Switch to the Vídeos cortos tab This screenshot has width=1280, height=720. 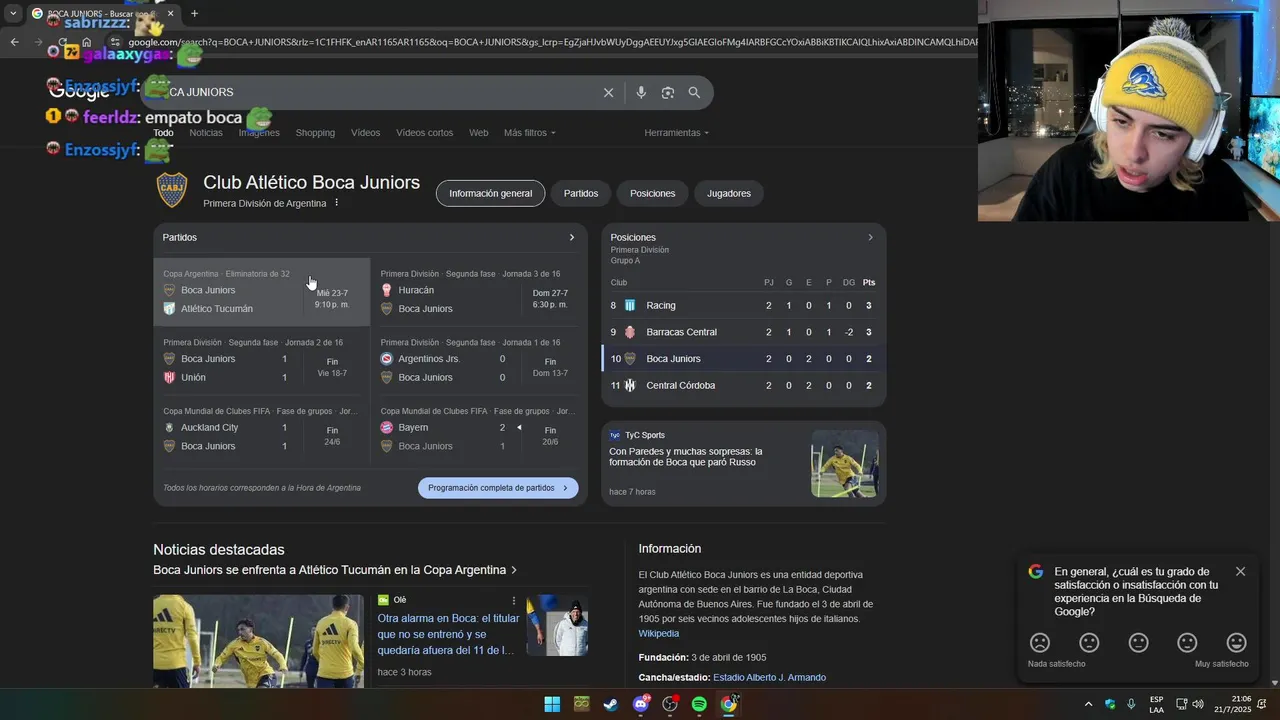tap(424, 133)
